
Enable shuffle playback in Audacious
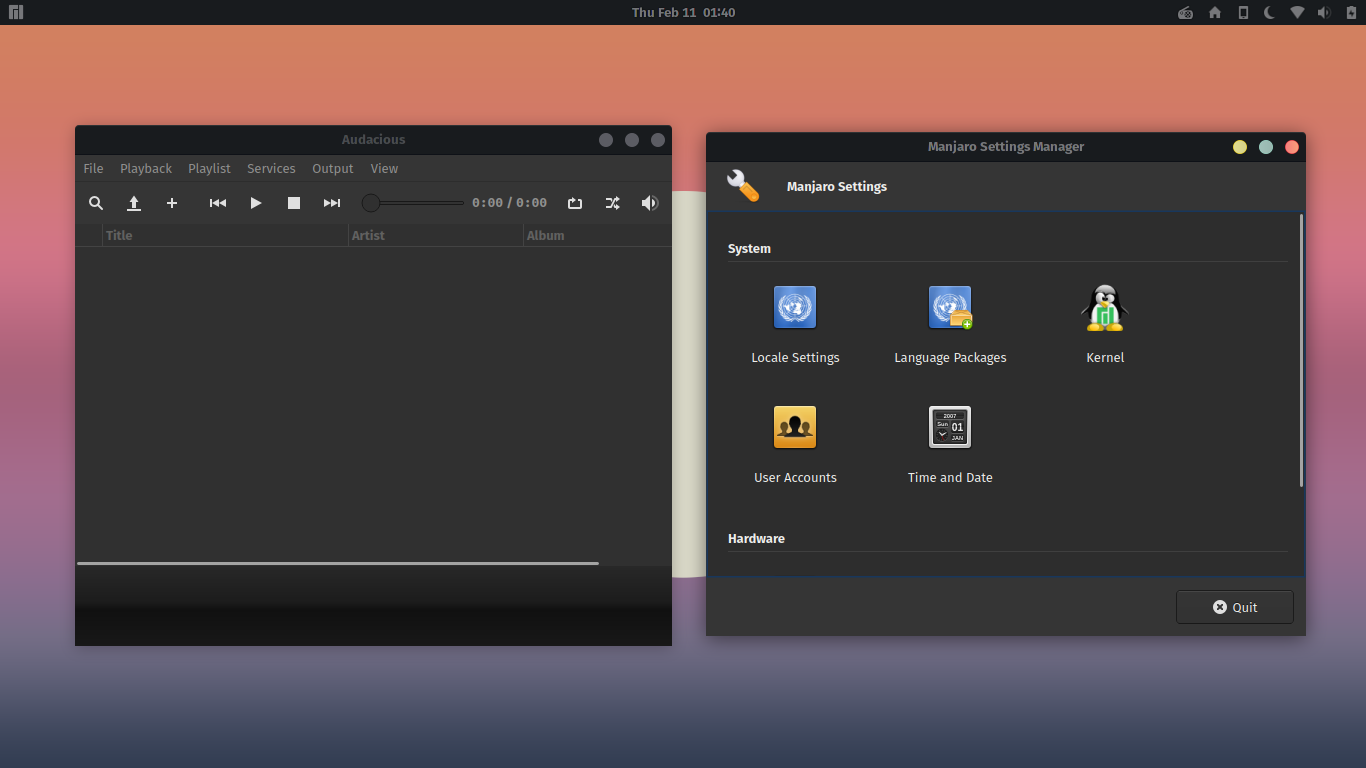[x=612, y=203]
